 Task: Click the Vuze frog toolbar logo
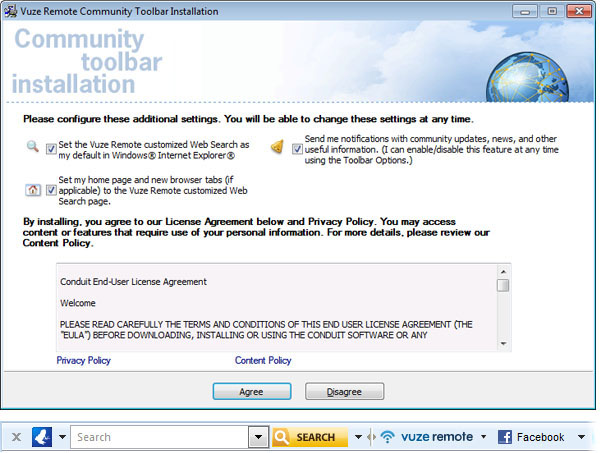(x=42, y=437)
